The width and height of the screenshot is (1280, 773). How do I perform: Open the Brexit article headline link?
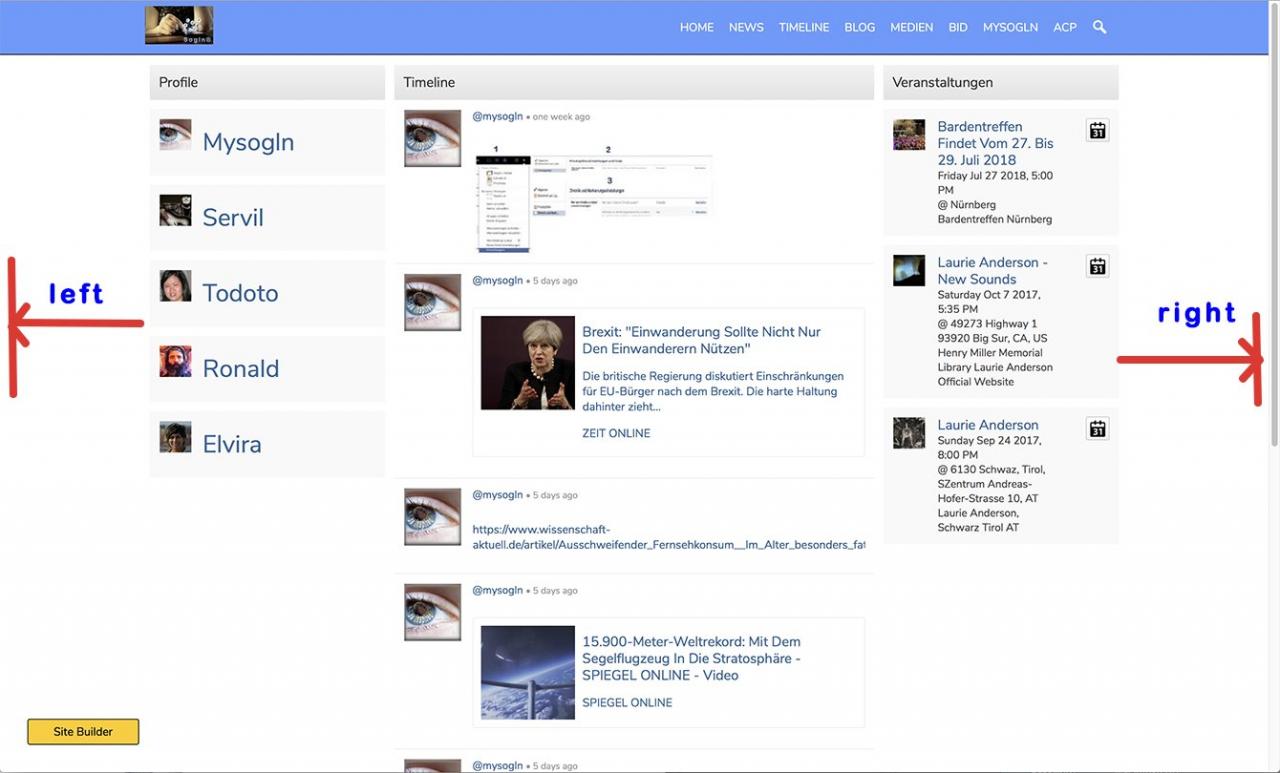pos(701,340)
